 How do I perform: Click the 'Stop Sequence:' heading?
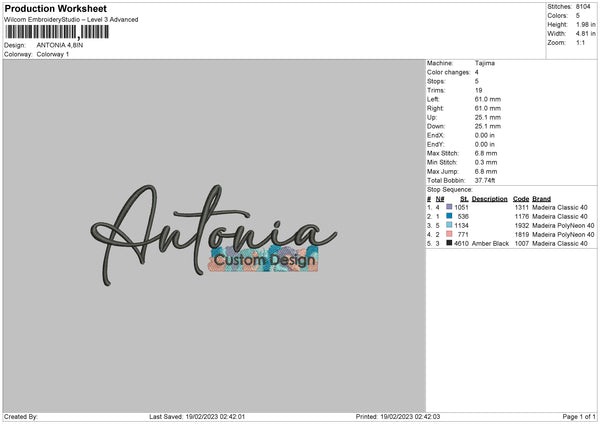tap(450, 190)
